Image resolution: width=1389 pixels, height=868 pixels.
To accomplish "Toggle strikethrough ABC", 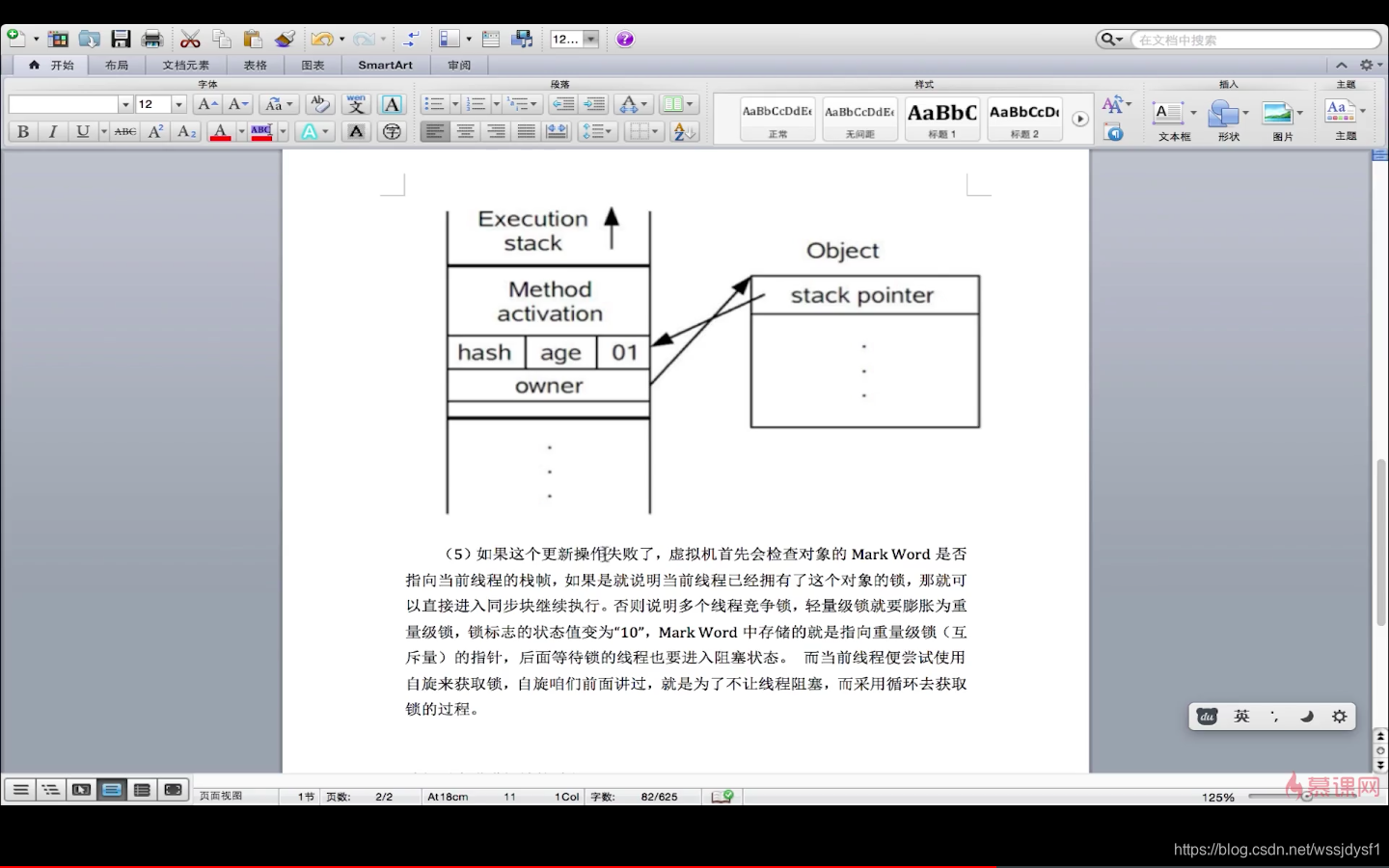I will point(125,131).
